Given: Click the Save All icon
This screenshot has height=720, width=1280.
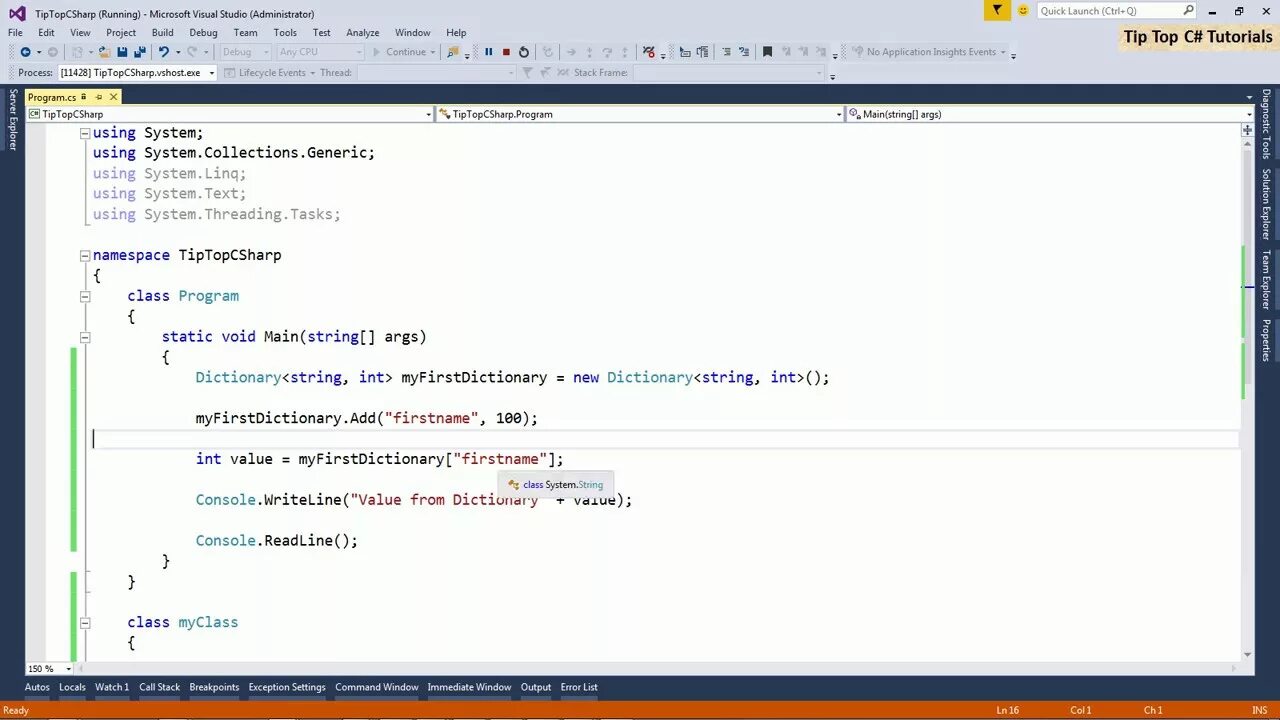Looking at the screenshot, I should (x=139, y=52).
